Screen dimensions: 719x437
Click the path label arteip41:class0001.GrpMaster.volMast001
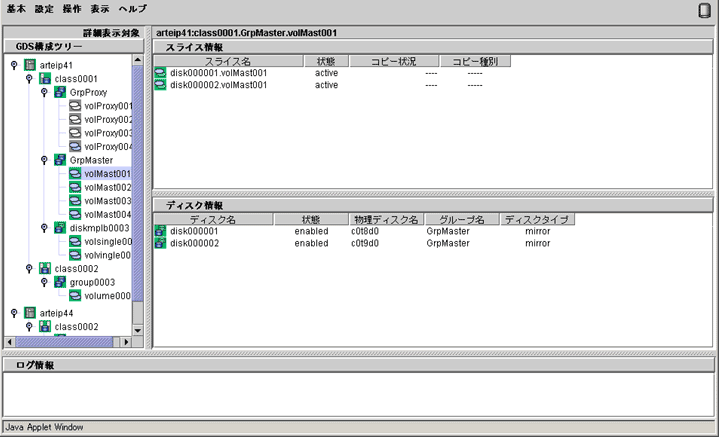pyautogui.click(x=247, y=33)
